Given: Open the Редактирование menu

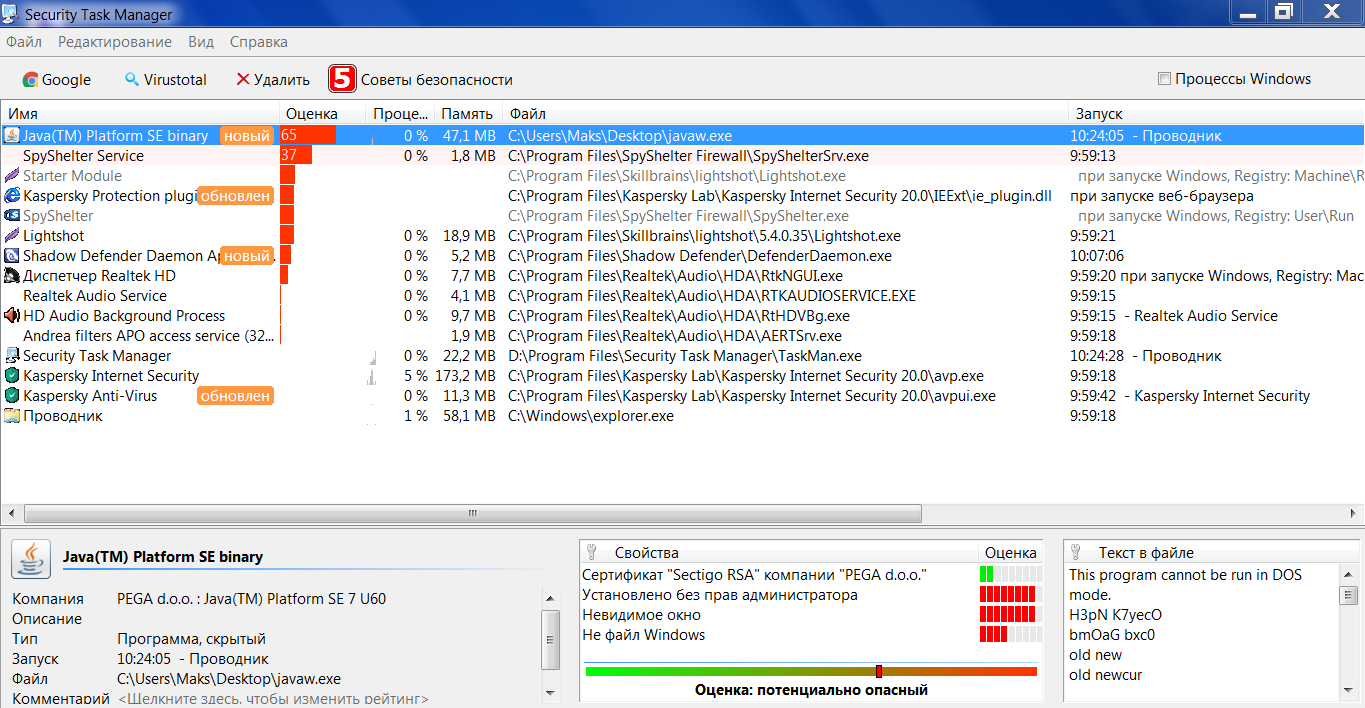Looking at the screenshot, I should pyautogui.click(x=115, y=42).
